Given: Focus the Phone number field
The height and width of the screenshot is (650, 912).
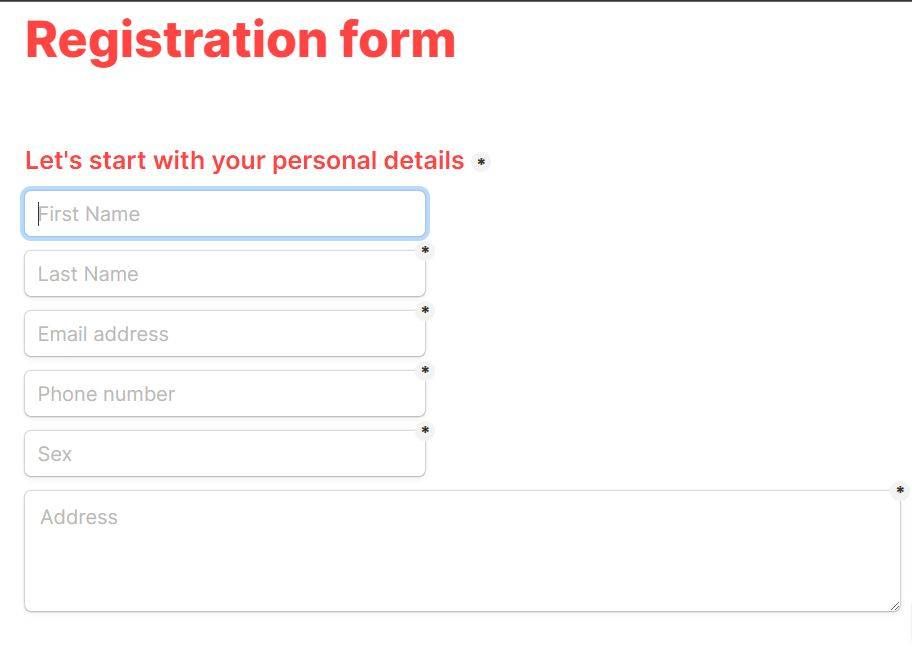Looking at the screenshot, I should pos(225,393).
